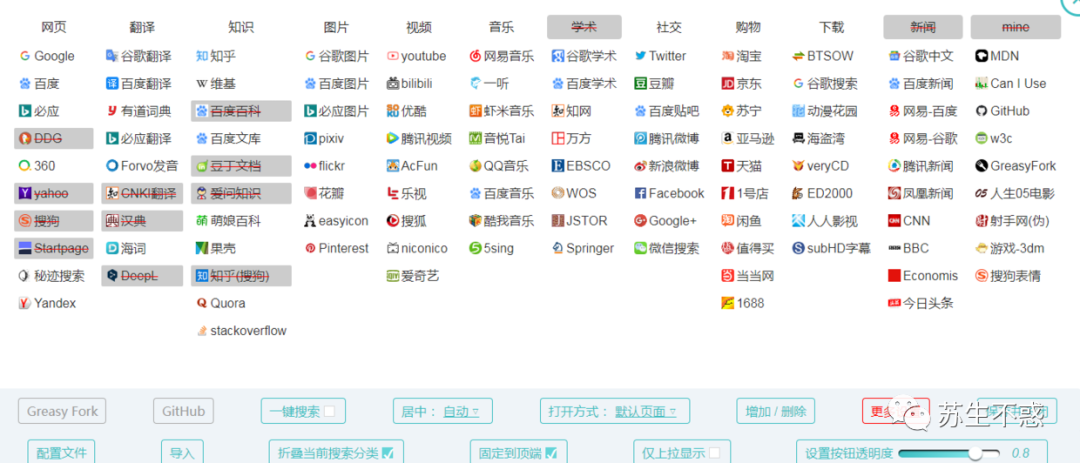Click the bilibili icon
The image size is (1080, 463).
(393, 83)
